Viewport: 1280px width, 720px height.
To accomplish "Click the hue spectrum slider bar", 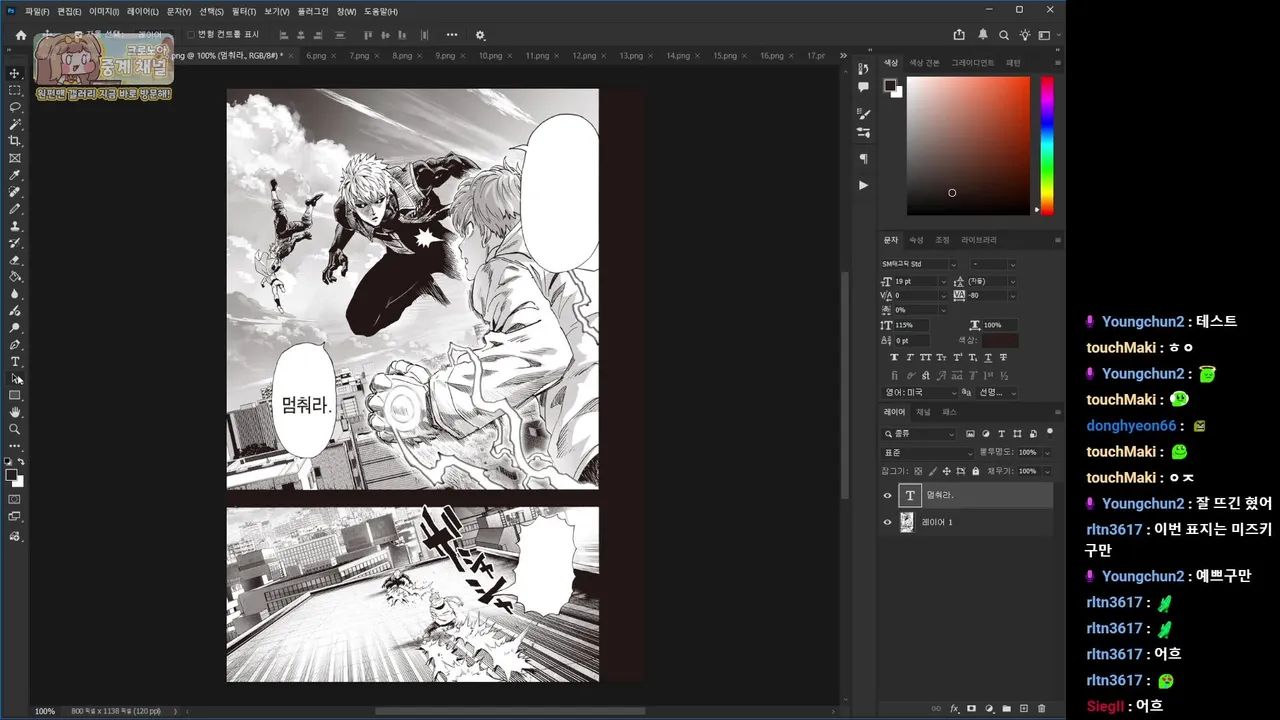I will point(1047,145).
